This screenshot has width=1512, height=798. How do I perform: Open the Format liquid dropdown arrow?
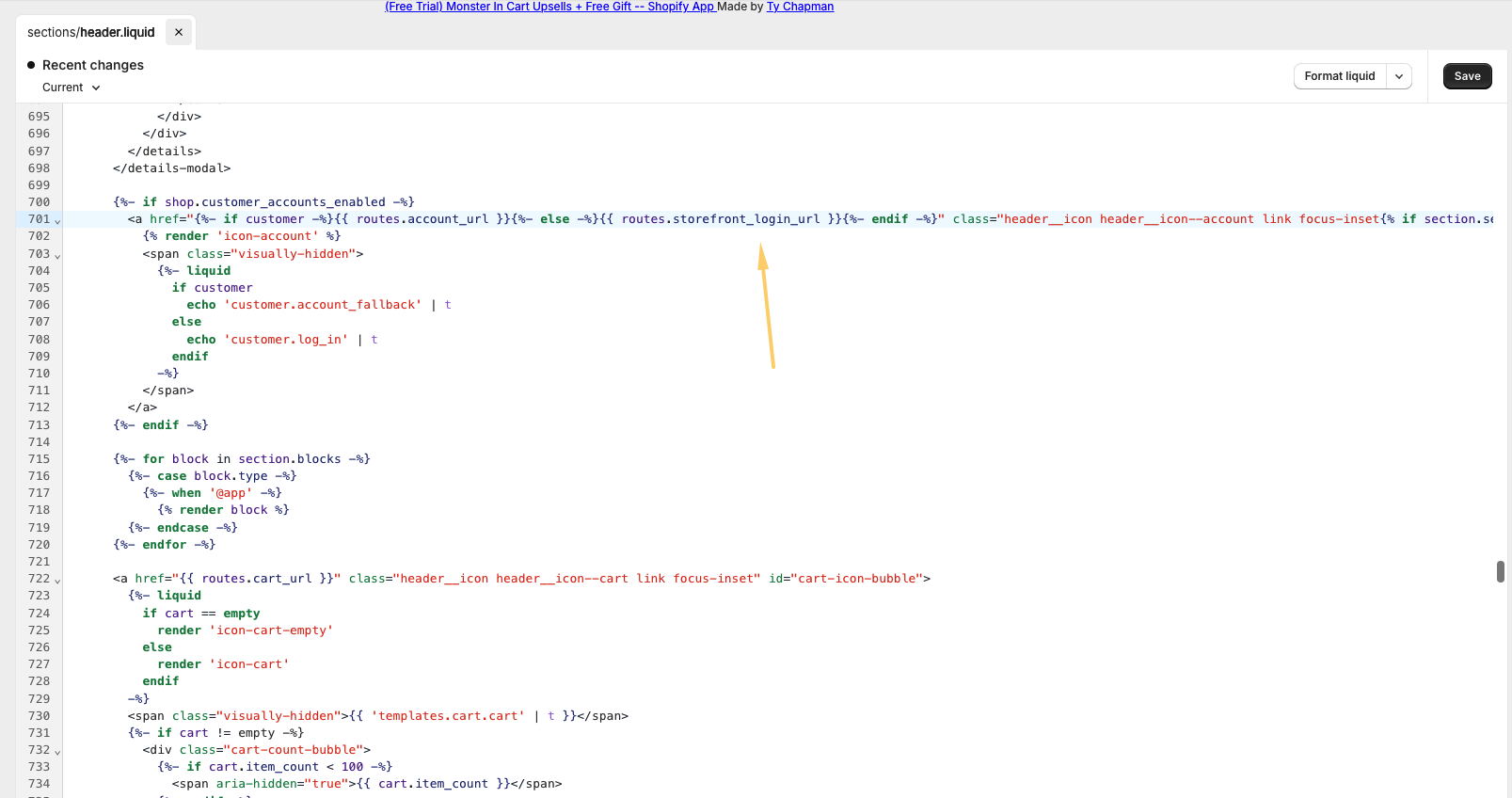(x=1399, y=76)
